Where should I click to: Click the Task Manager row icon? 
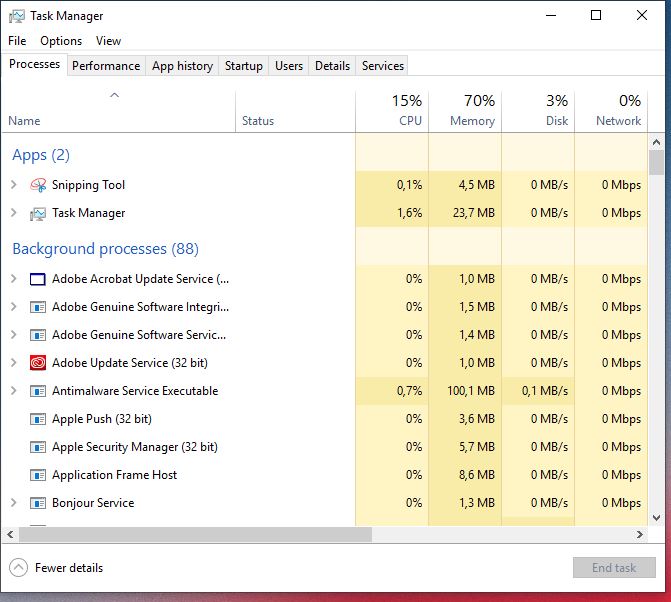click(38, 213)
